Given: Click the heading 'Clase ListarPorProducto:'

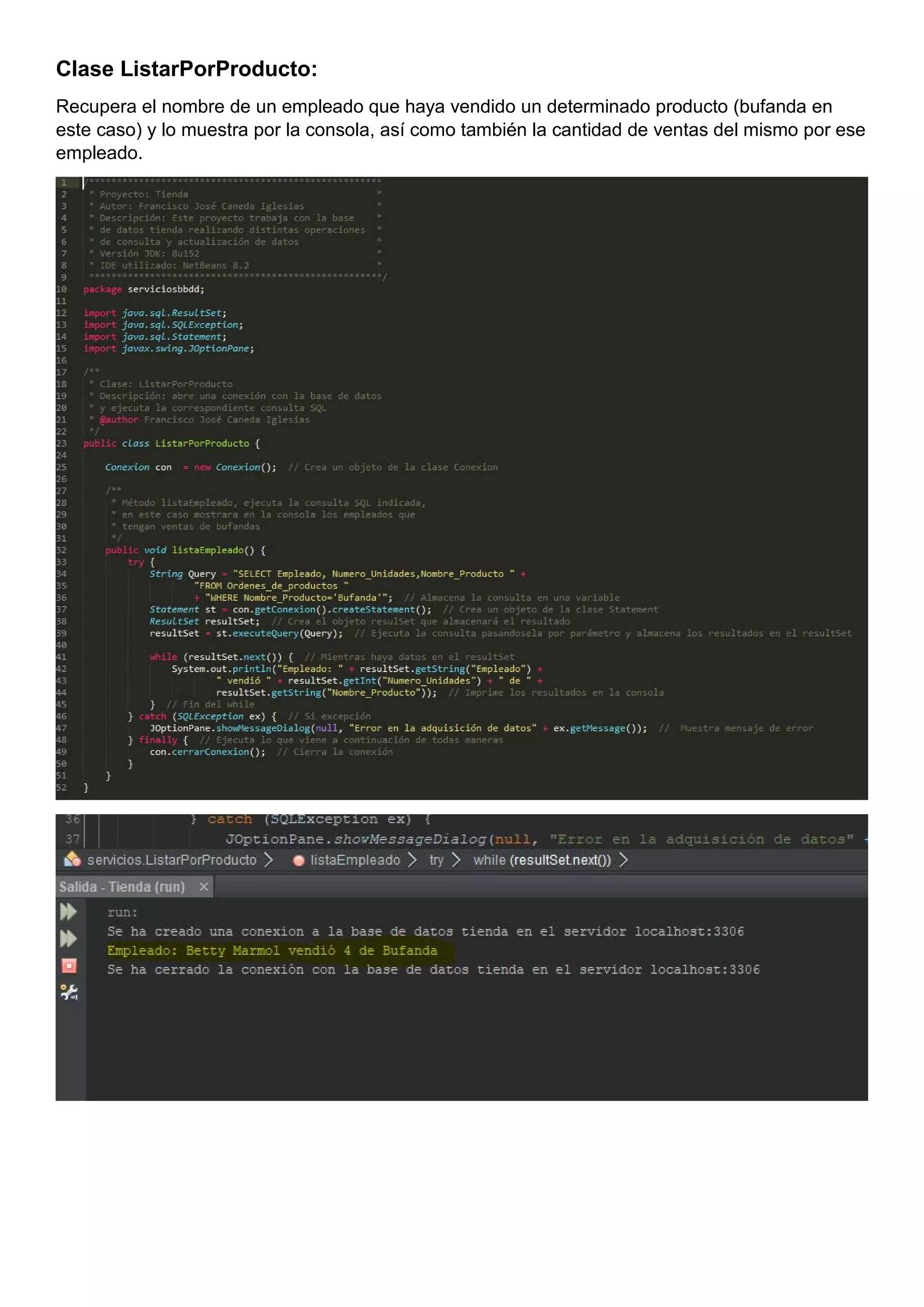Looking at the screenshot, I should pos(187,69).
